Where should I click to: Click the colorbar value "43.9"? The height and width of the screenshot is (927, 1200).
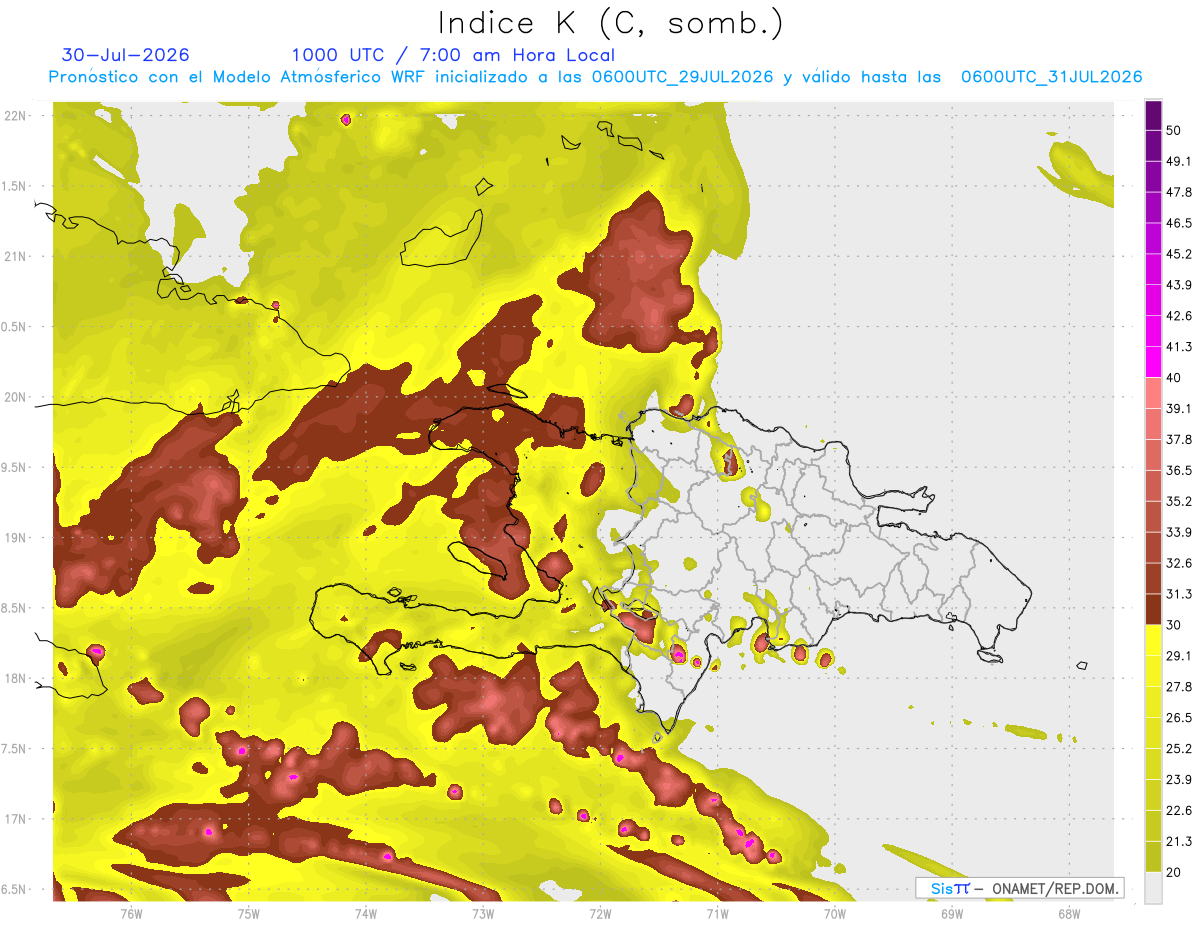tap(1179, 285)
